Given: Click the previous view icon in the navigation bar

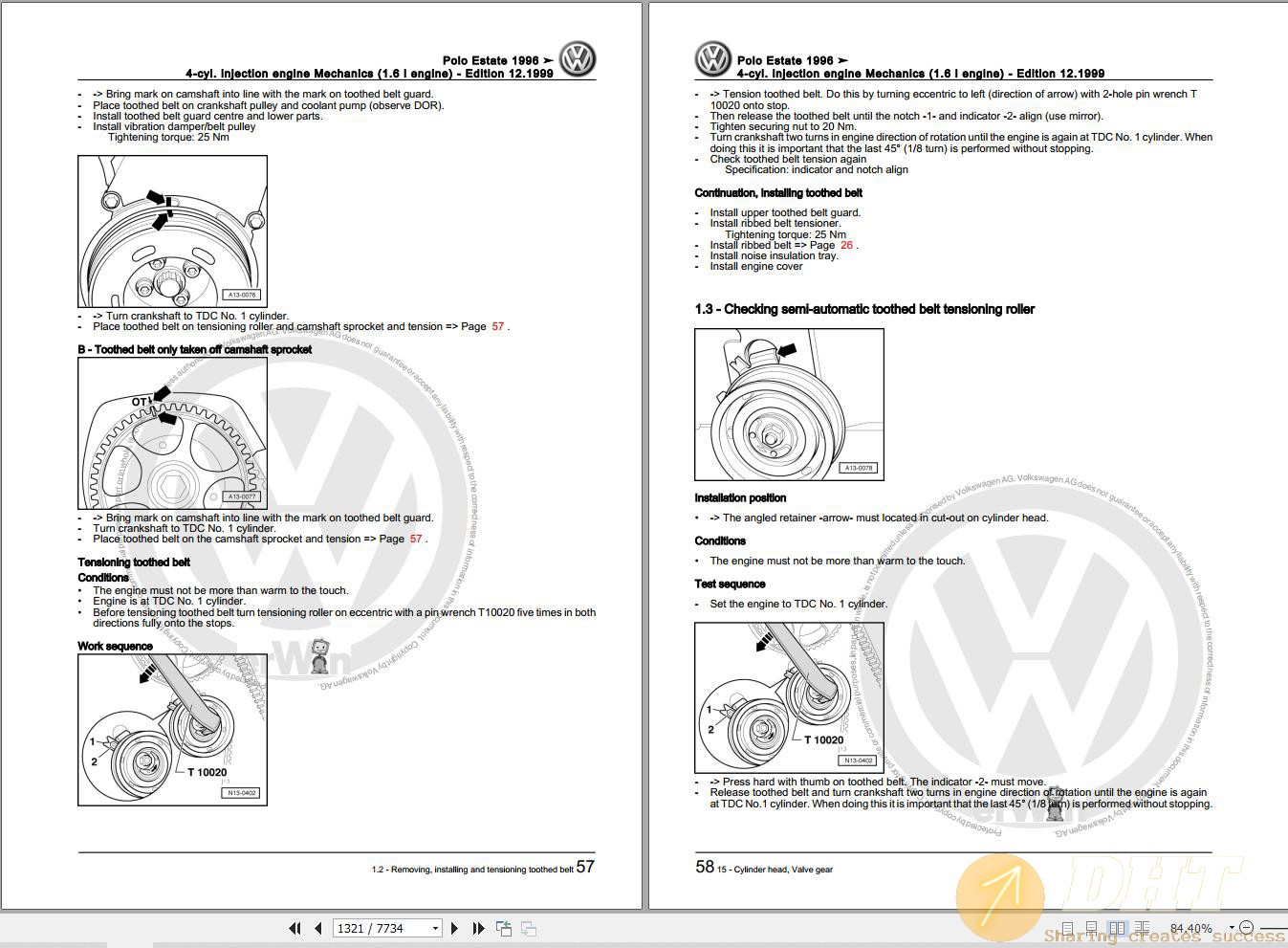Looking at the screenshot, I should 504,928.
